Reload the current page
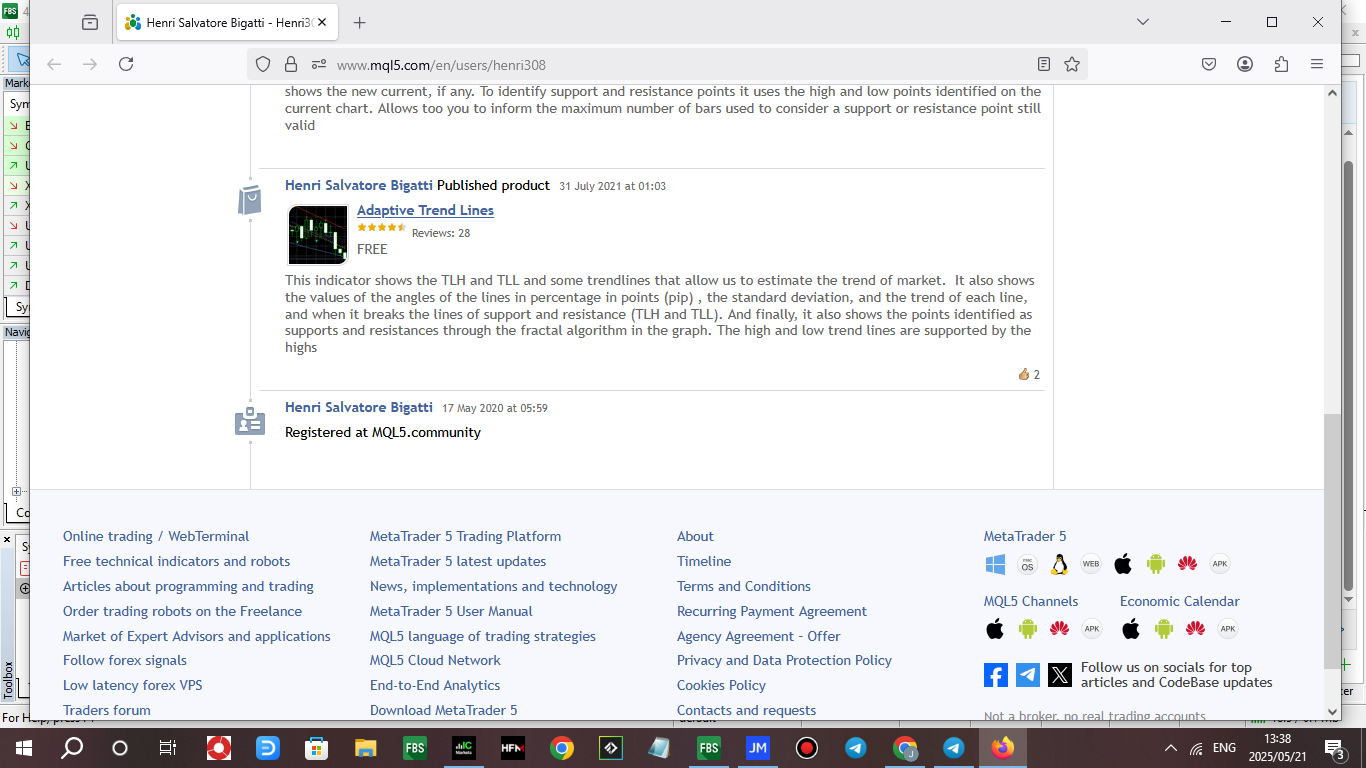Screen dimensions: 1366x768 [126, 64]
